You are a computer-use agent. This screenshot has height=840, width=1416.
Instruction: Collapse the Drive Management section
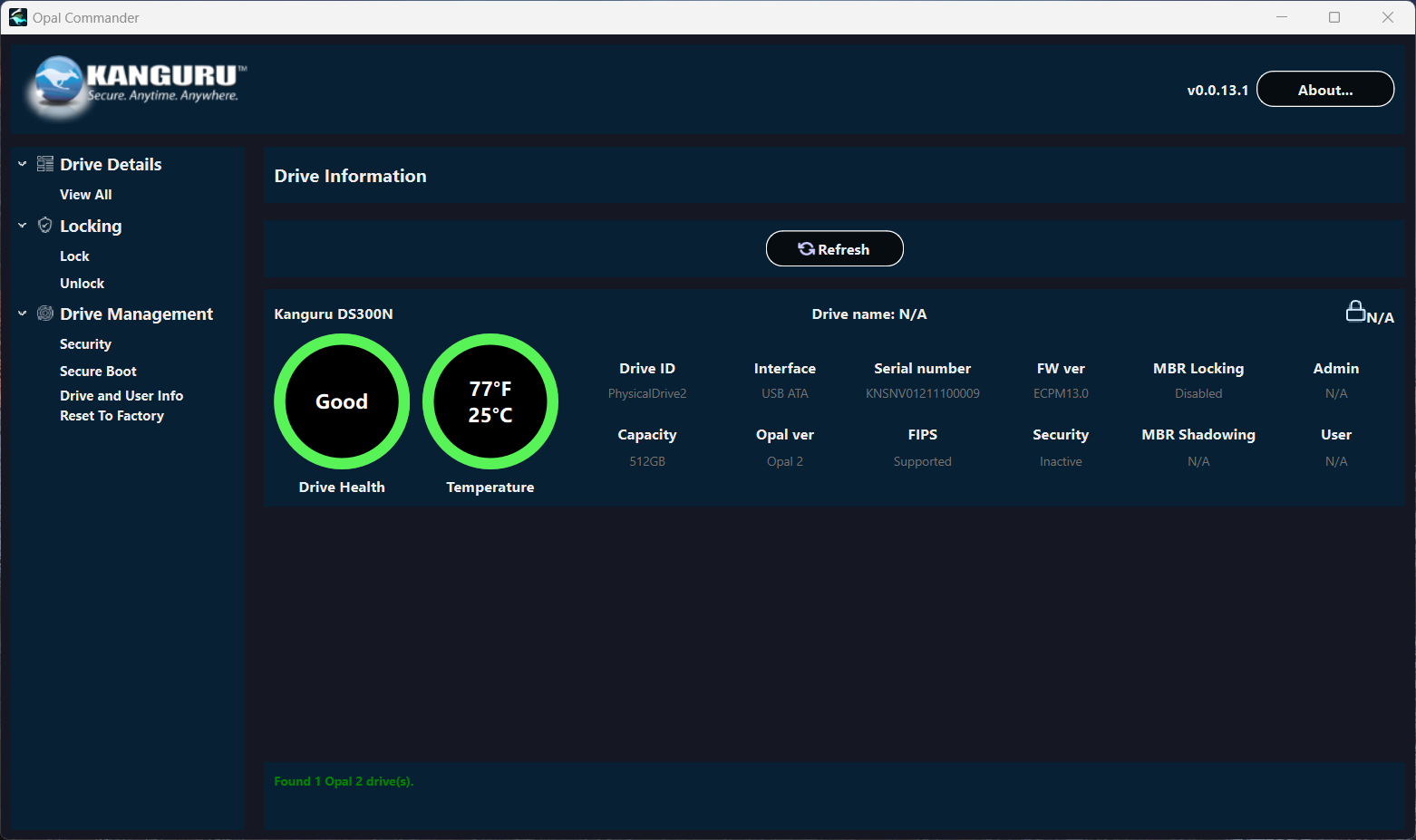click(x=23, y=314)
